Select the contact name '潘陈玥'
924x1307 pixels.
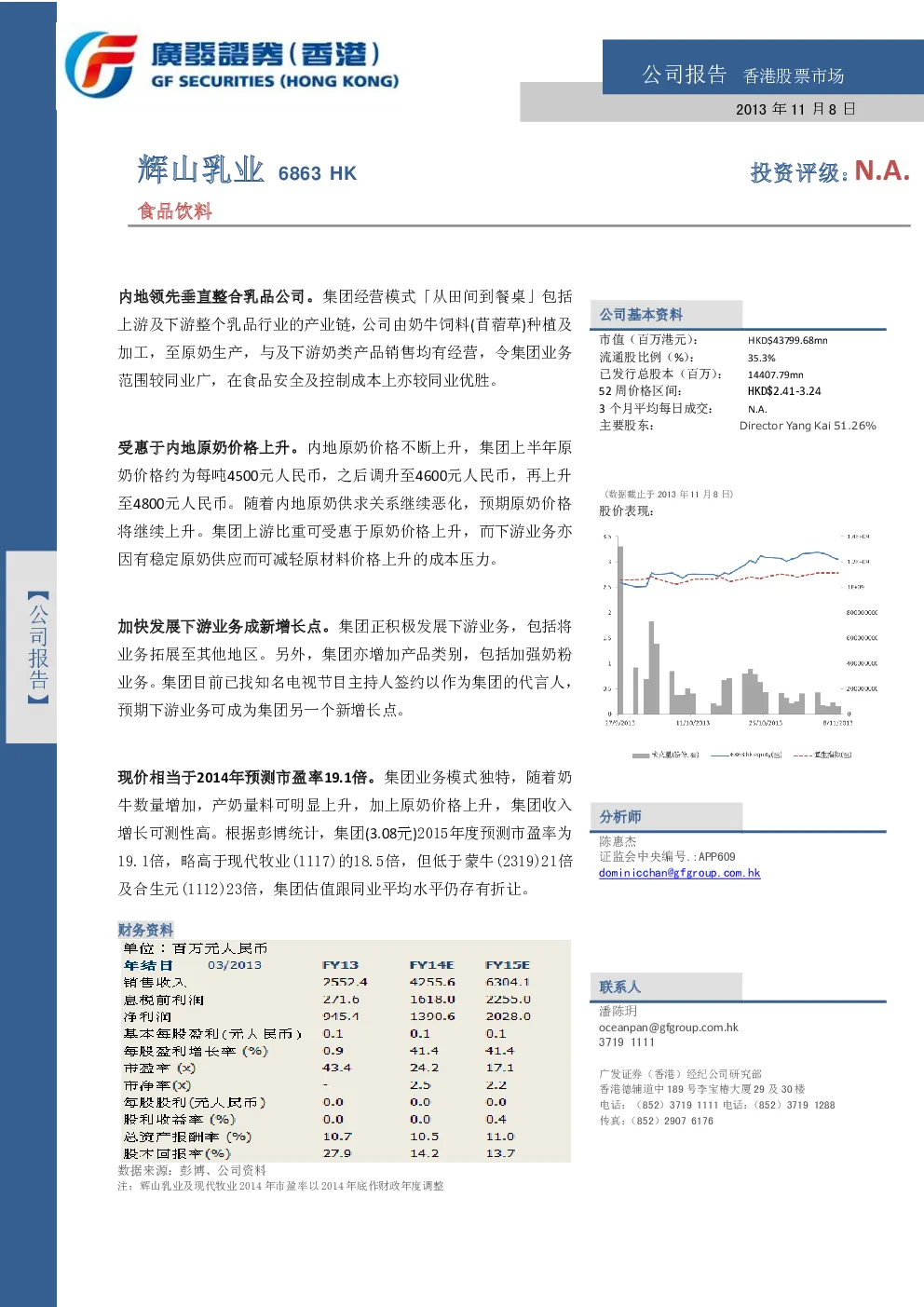pos(618,1011)
